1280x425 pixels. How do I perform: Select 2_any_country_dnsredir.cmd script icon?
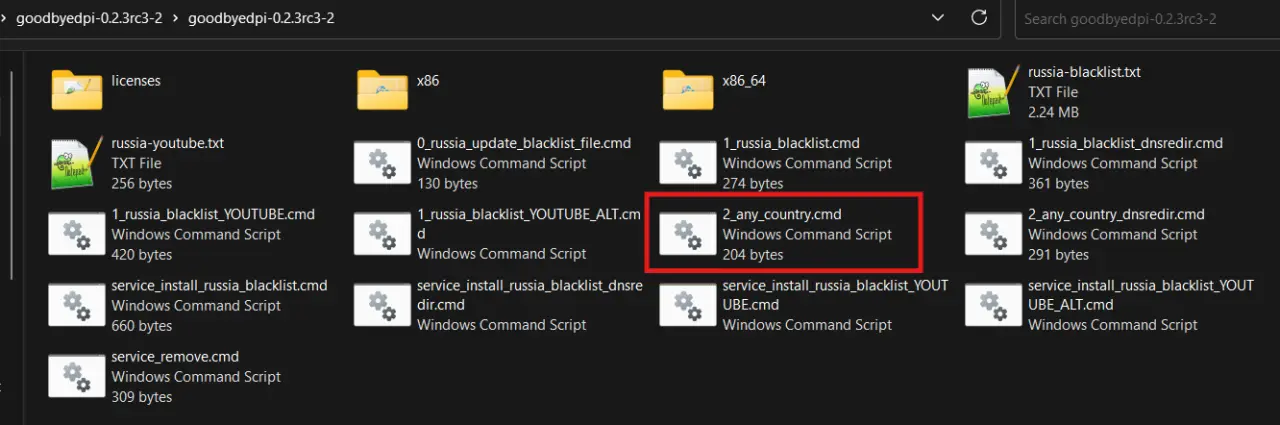point(993,234)
